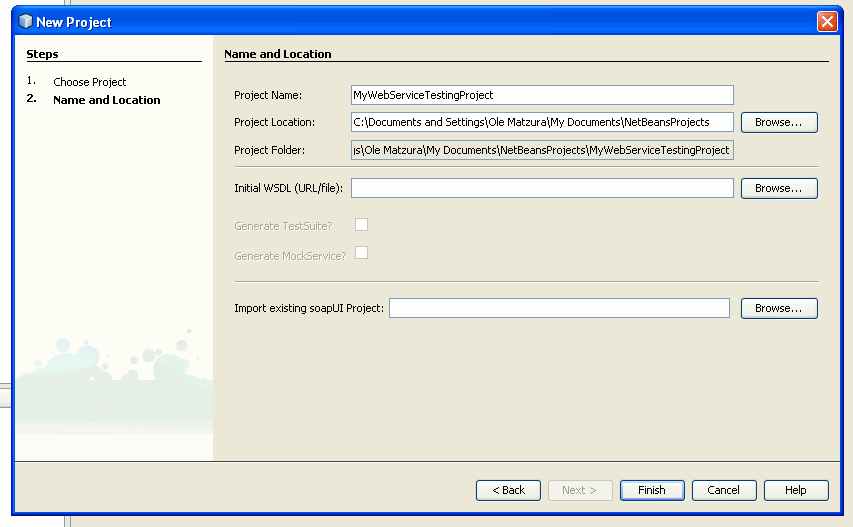Finish the new project wizard
Image resolution: width=853 pixels, height=527 pixels.
652,491
